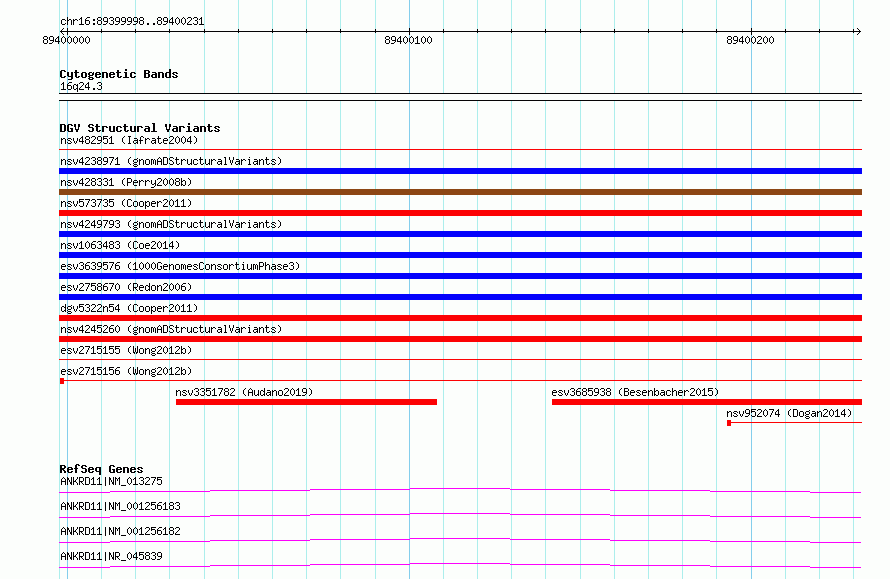Select the brown nsv428331 Perry2008b bar

(460, 192)
